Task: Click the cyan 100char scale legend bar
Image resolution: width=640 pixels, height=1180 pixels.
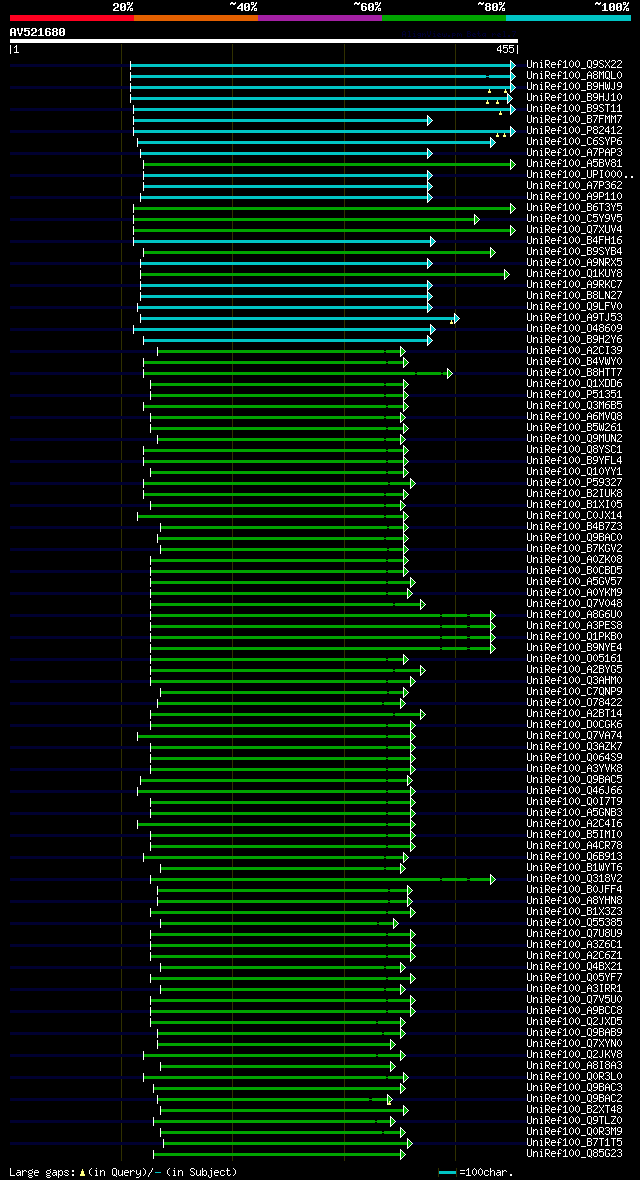Action: pyautogui.click(x=447, y=1172)
